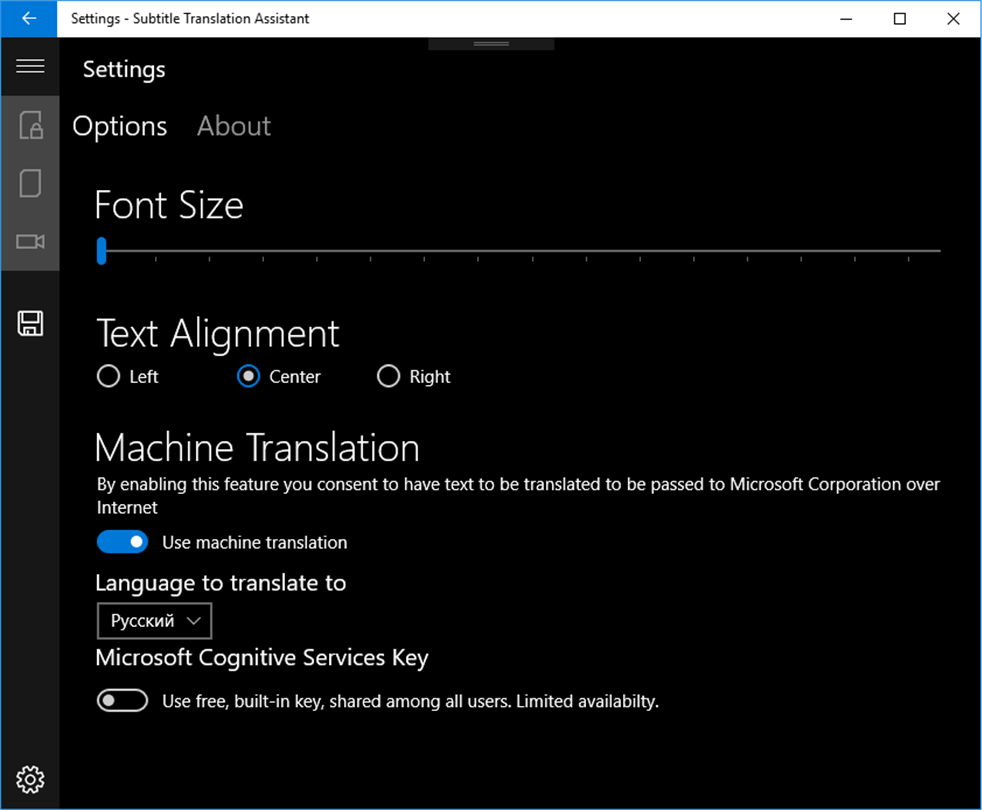The image size is (982, 810).
Task: Select Right text alignment
Action: pos(388,377)
